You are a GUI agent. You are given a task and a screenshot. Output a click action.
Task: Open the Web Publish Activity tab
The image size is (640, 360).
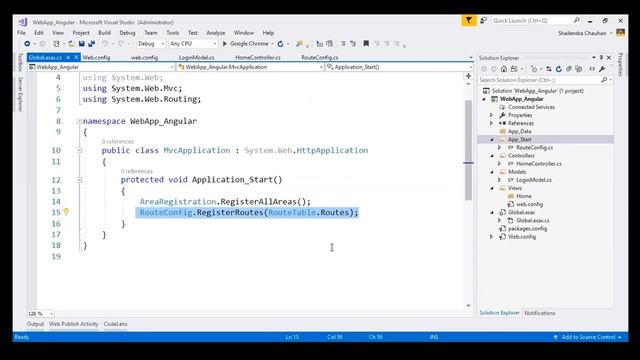[x=74, y=324]
